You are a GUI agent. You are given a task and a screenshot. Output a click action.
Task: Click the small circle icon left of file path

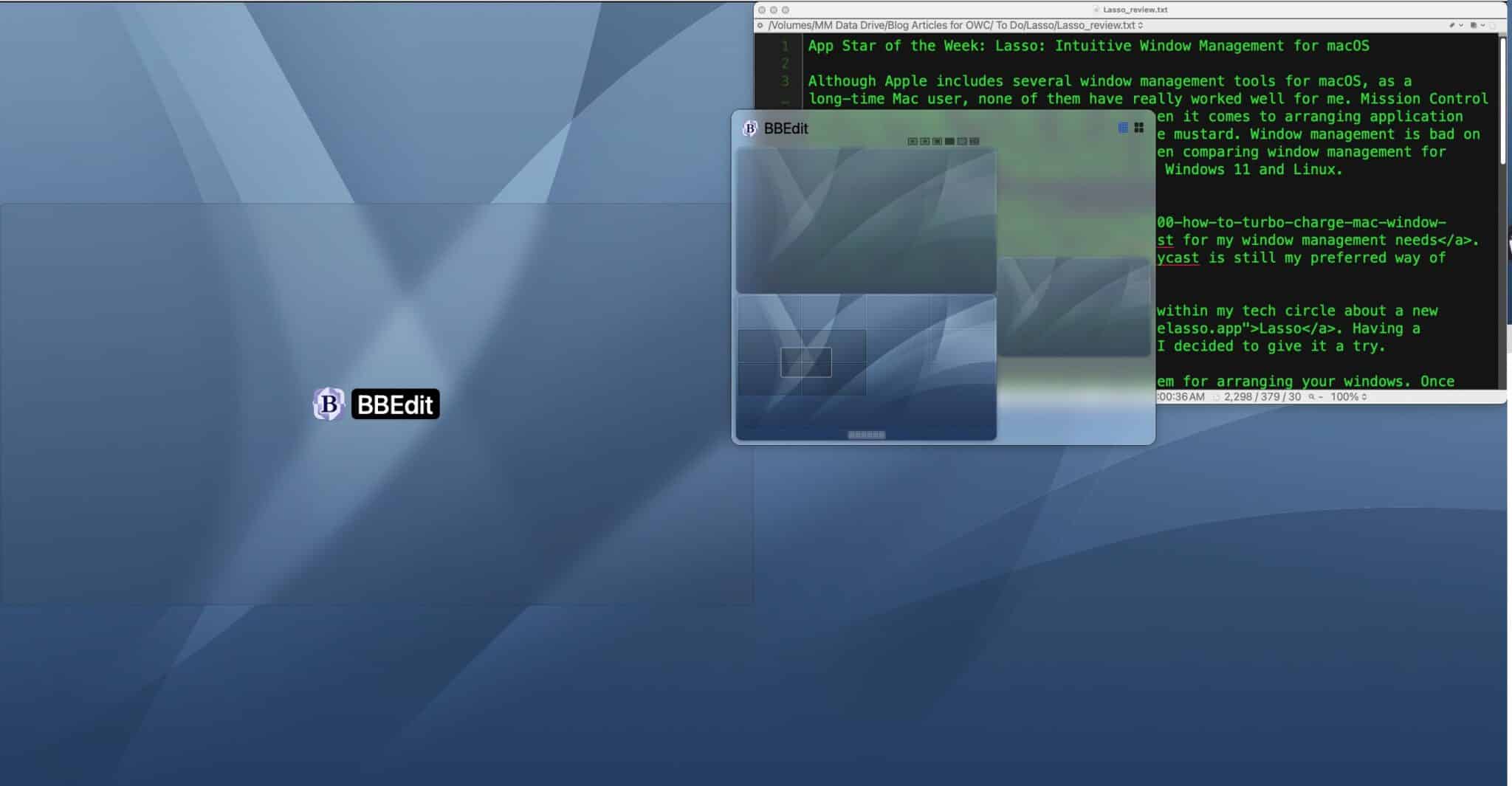760,25
